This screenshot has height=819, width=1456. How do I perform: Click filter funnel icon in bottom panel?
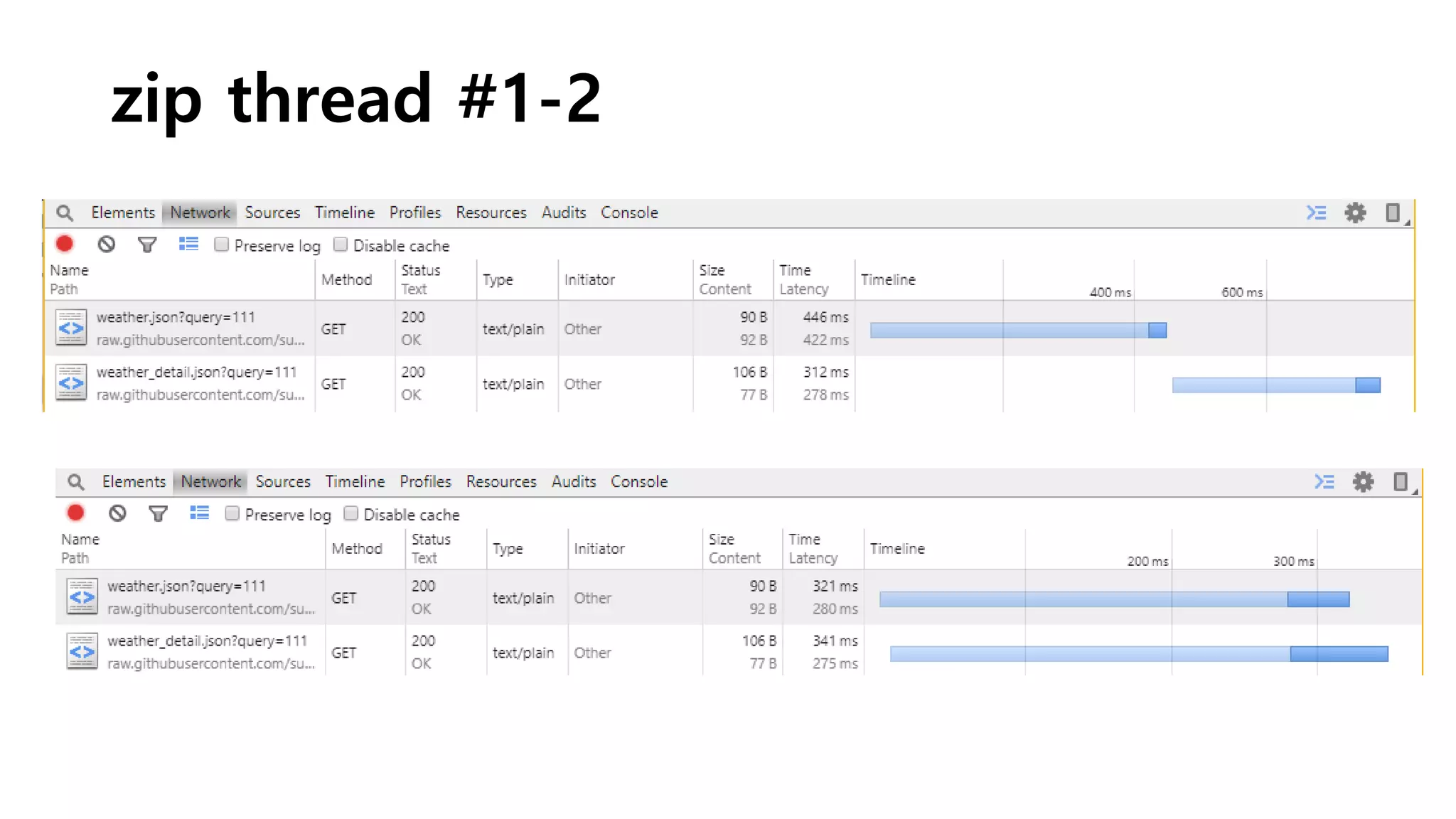click(158, 513)
